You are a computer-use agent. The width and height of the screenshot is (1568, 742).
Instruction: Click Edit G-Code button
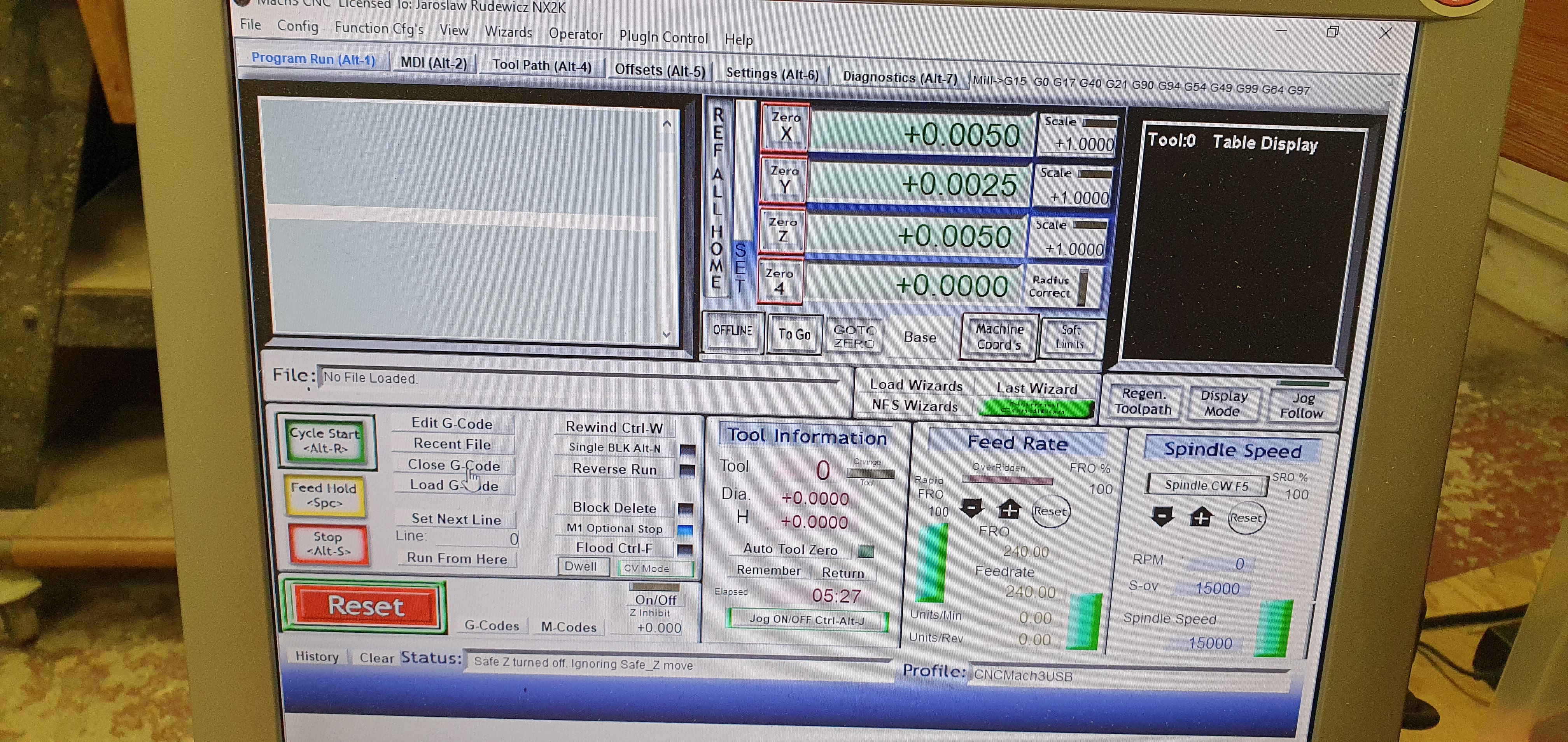tap(451, 423)
